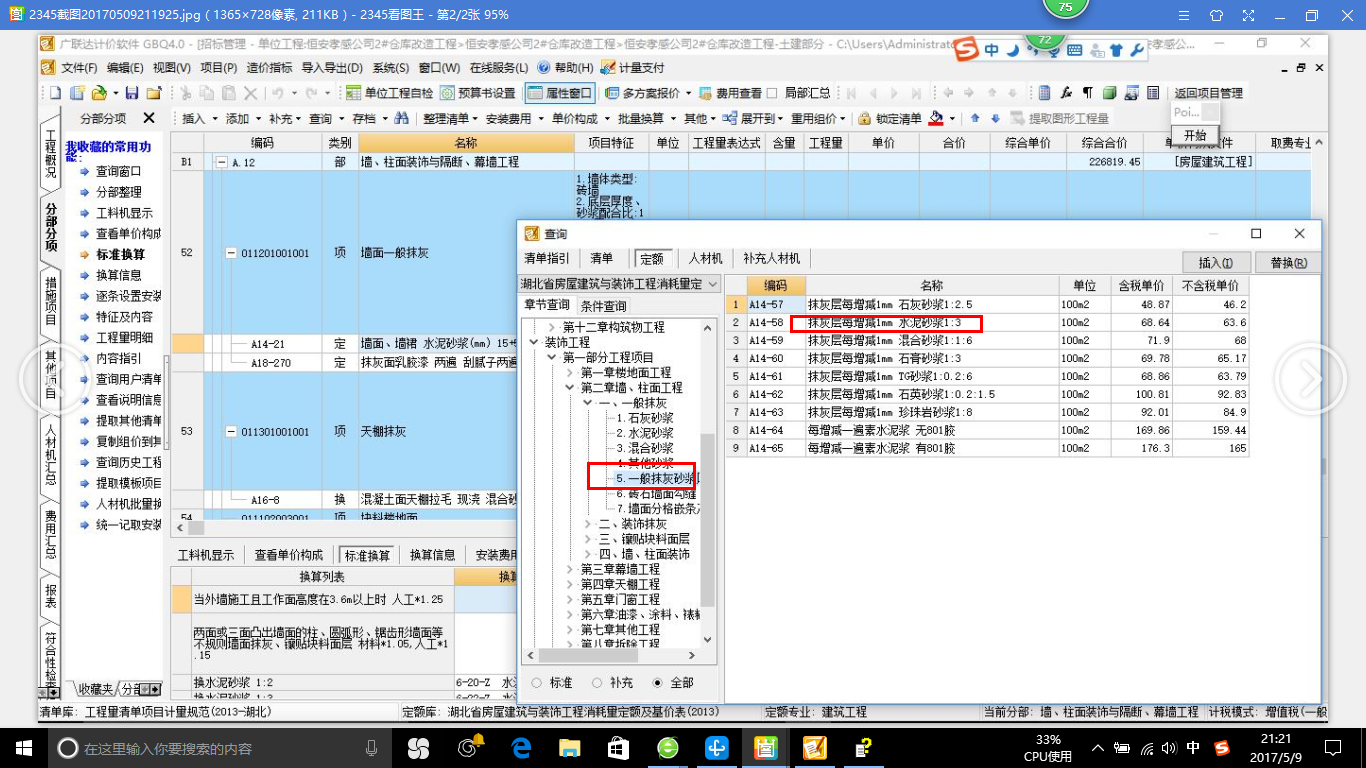
Task: Click 标准换算 in sidebar favorites list
Action: [120, 254]
